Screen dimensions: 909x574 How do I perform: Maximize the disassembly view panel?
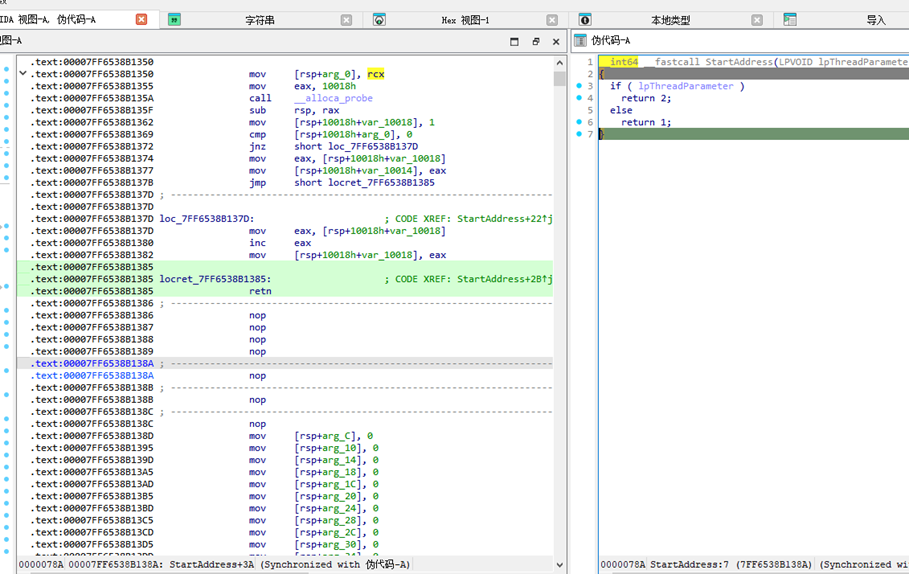[514, 41]
